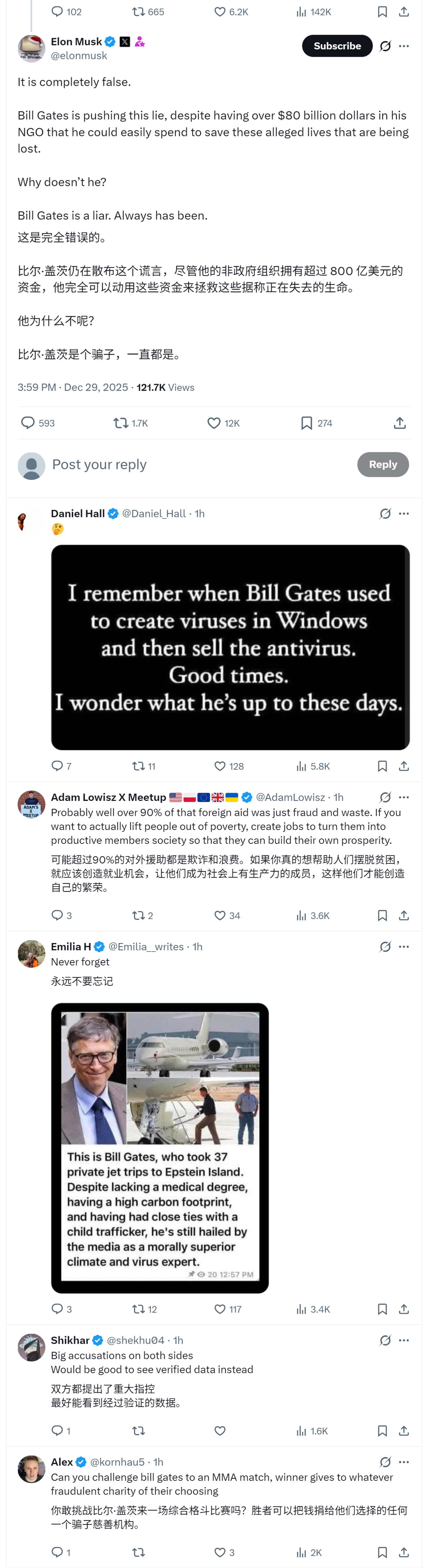View analytics on Emilia H's reply showing 3.4K
Image resolution: width=424 pixels, height=1568 pixels.
302,1309
